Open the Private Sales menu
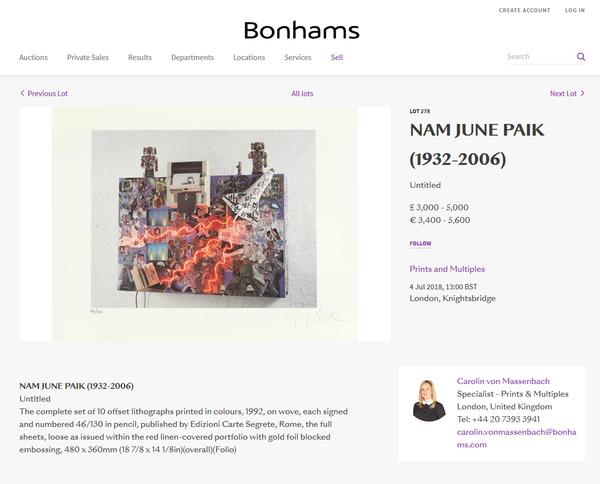Screen dimensions: 600x484 pos(88,57)
